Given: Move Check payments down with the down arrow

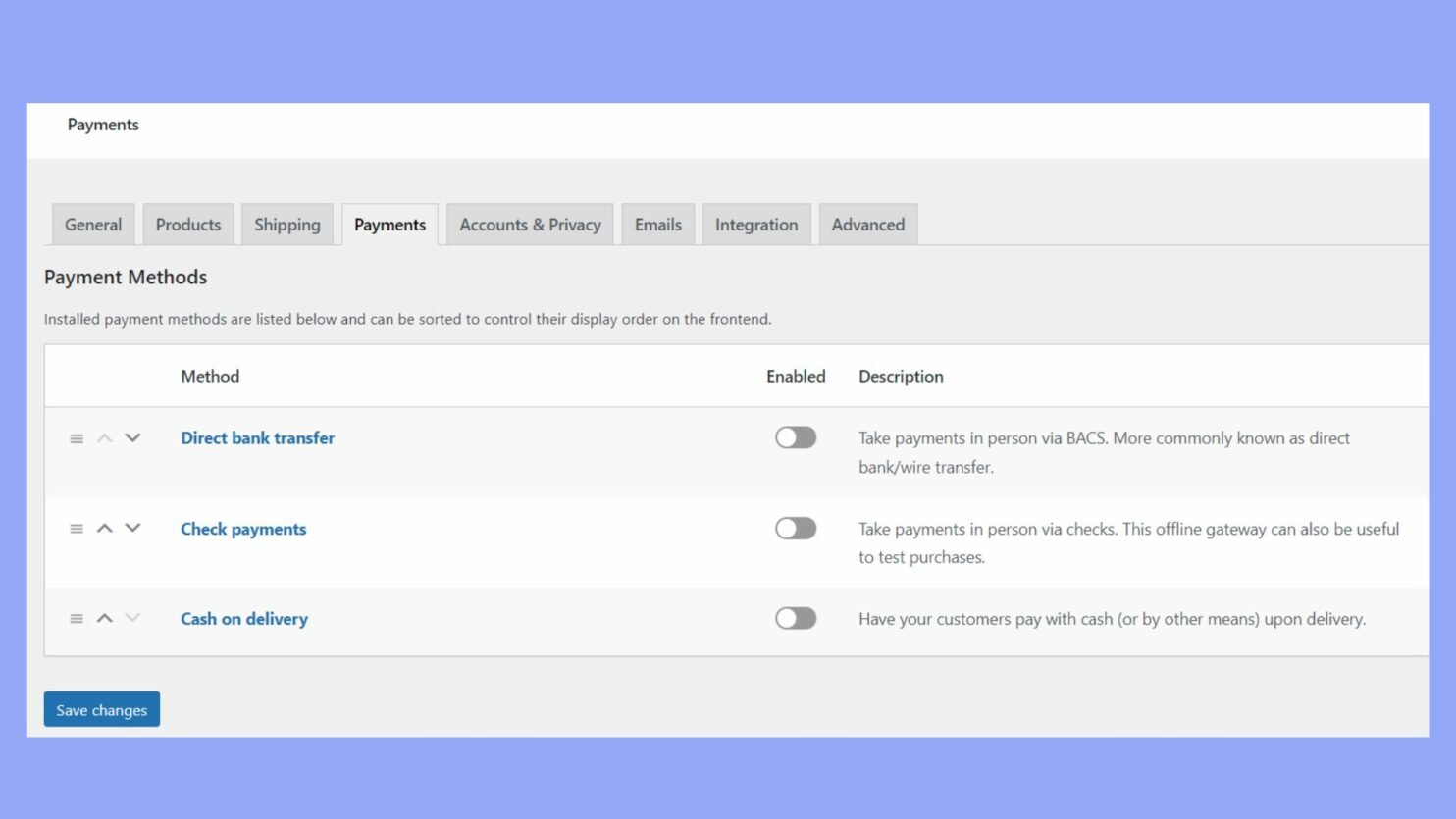Looking at the screenshot, I should 133,528.
